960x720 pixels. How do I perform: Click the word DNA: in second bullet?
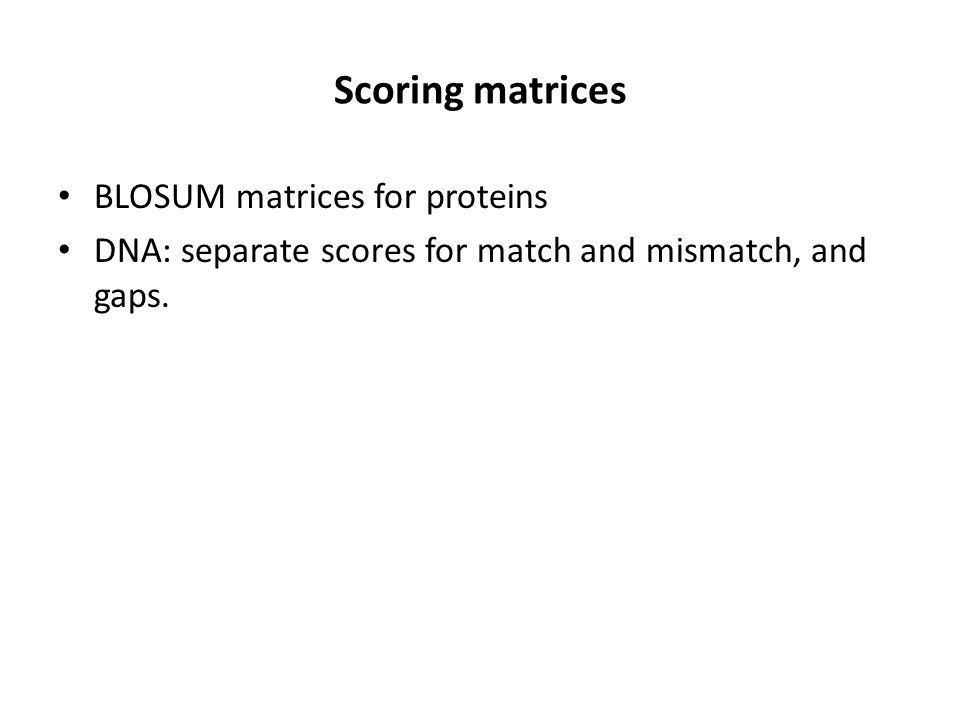coord(133,251)
